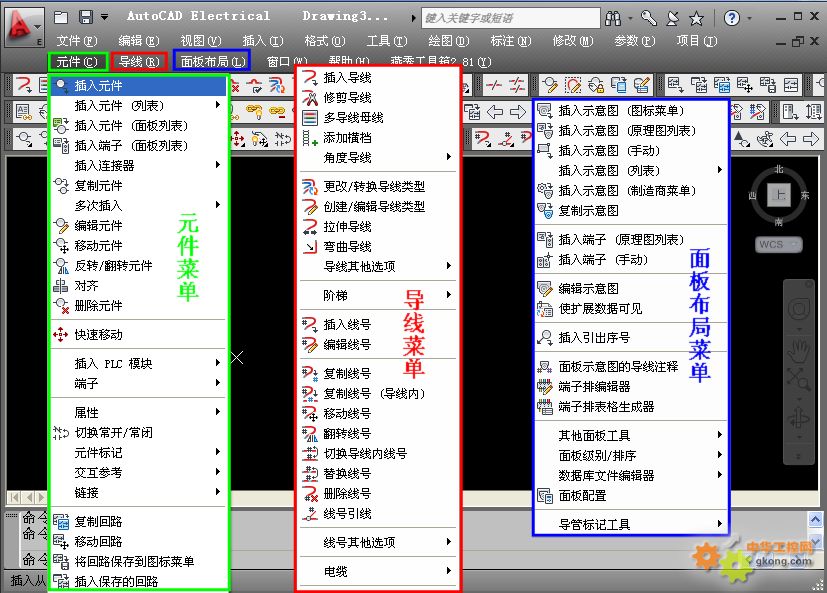Click the 拉伸导线 icon
The height and width of the screenshot is (593, 827).
click(x=310, y=227)
